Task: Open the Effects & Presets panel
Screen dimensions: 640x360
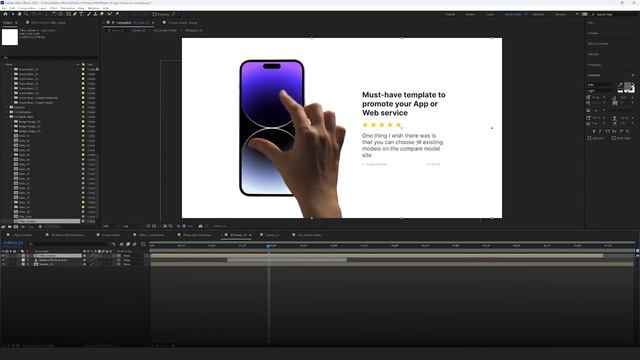Action: (x=598, y=44)
